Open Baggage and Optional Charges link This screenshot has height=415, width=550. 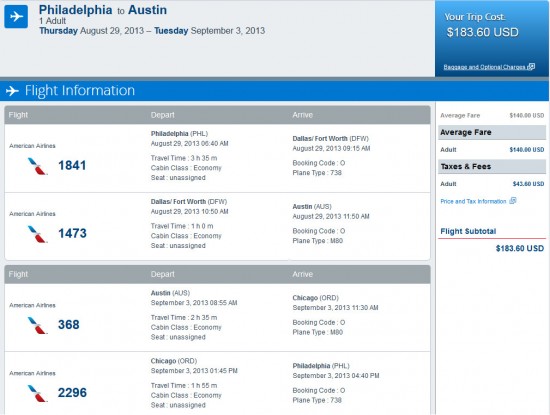tap(484, 67)
